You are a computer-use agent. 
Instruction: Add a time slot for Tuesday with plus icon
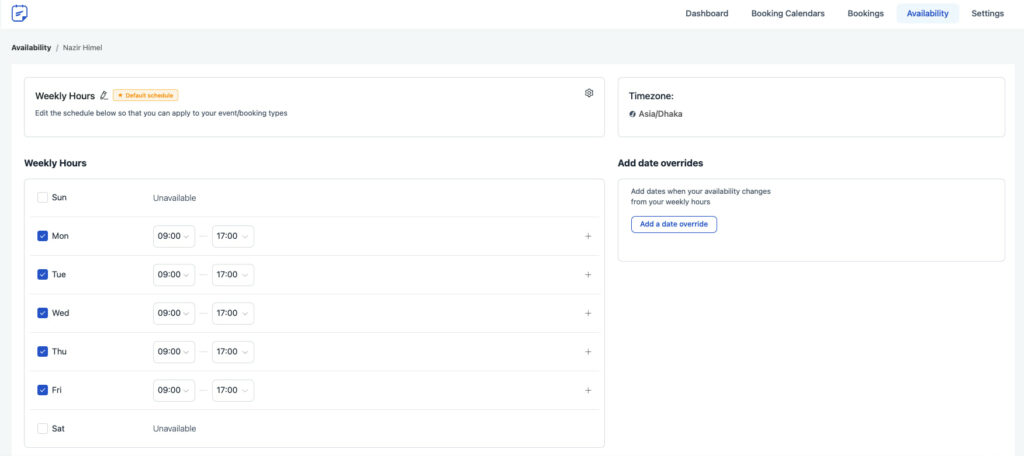click(x=588, y=274)
